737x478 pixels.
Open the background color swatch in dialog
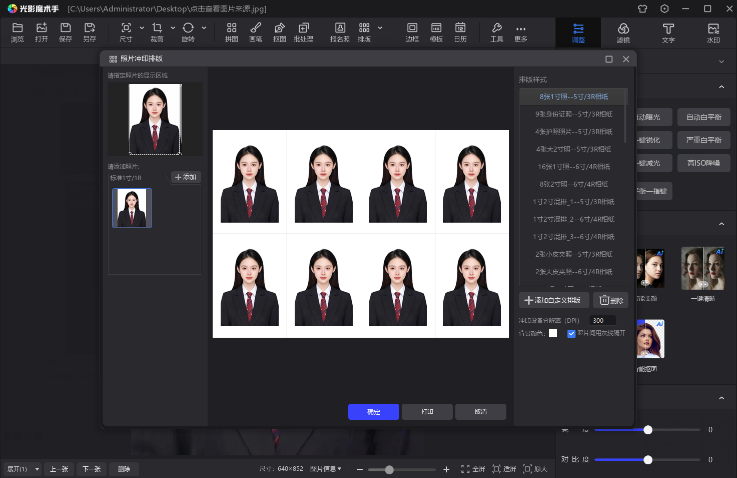click(x=553, y=333)
